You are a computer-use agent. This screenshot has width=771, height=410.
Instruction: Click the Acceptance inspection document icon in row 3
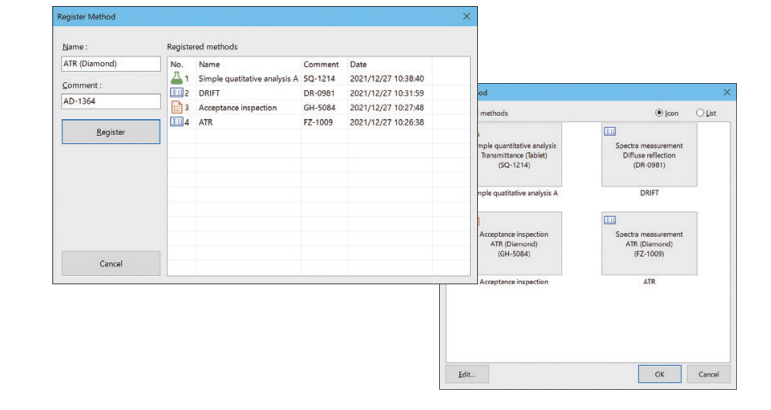tap(175, 107)
